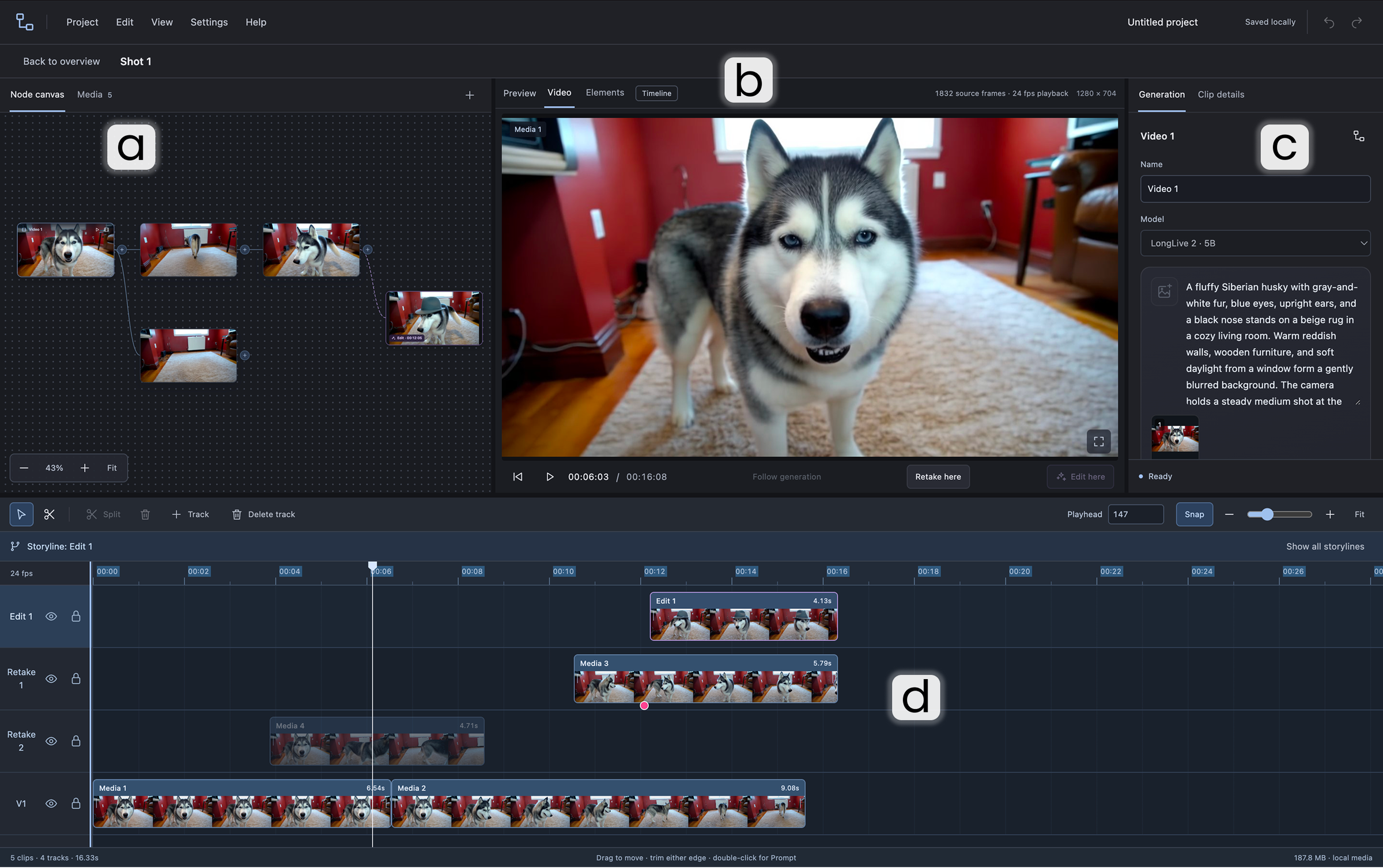Enter fullscreen video preview
The width and height of the screenshot is (1383, 868).
point(1098,442)
